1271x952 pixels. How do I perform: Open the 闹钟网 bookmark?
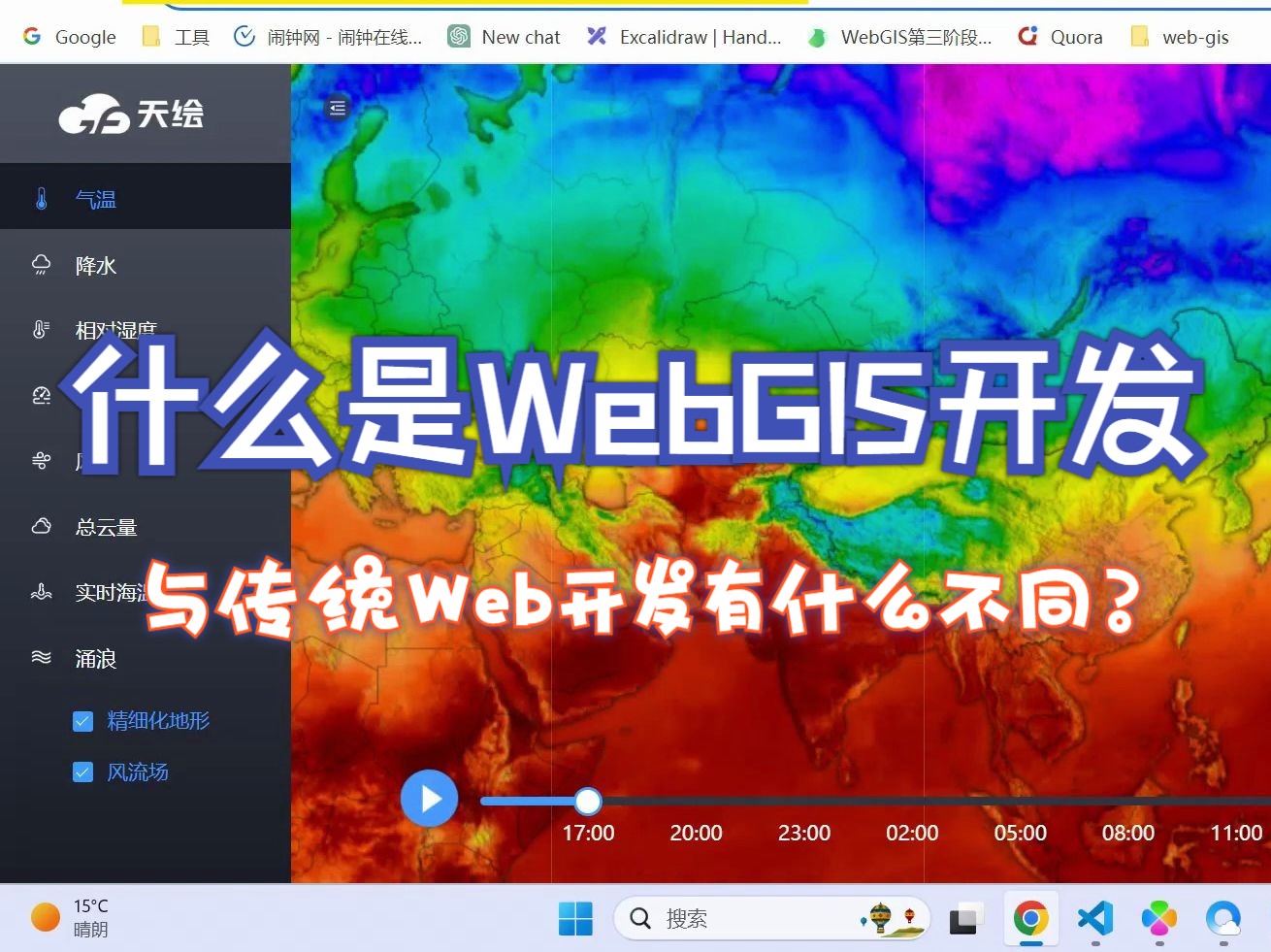tap(328, 37)
